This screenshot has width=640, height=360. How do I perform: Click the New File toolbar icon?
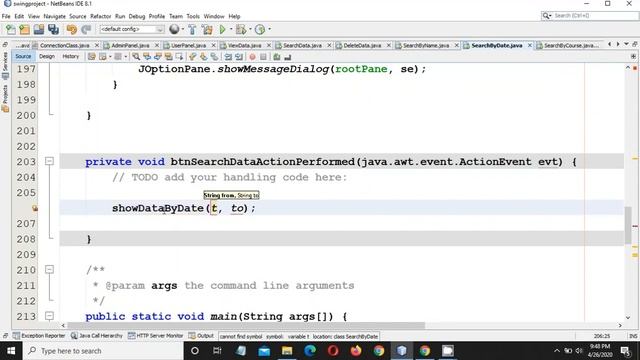tap(11, 29)
